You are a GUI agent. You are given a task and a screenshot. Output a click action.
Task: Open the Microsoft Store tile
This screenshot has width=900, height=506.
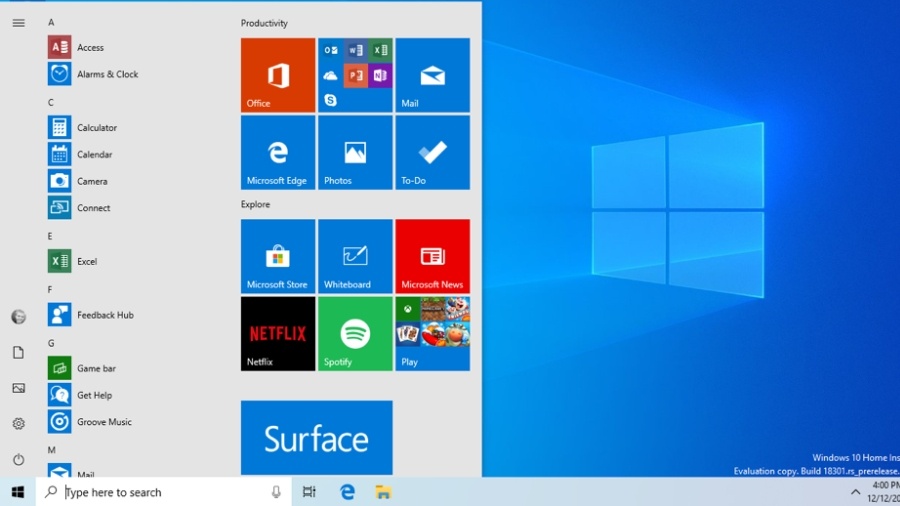pos(278,256)
